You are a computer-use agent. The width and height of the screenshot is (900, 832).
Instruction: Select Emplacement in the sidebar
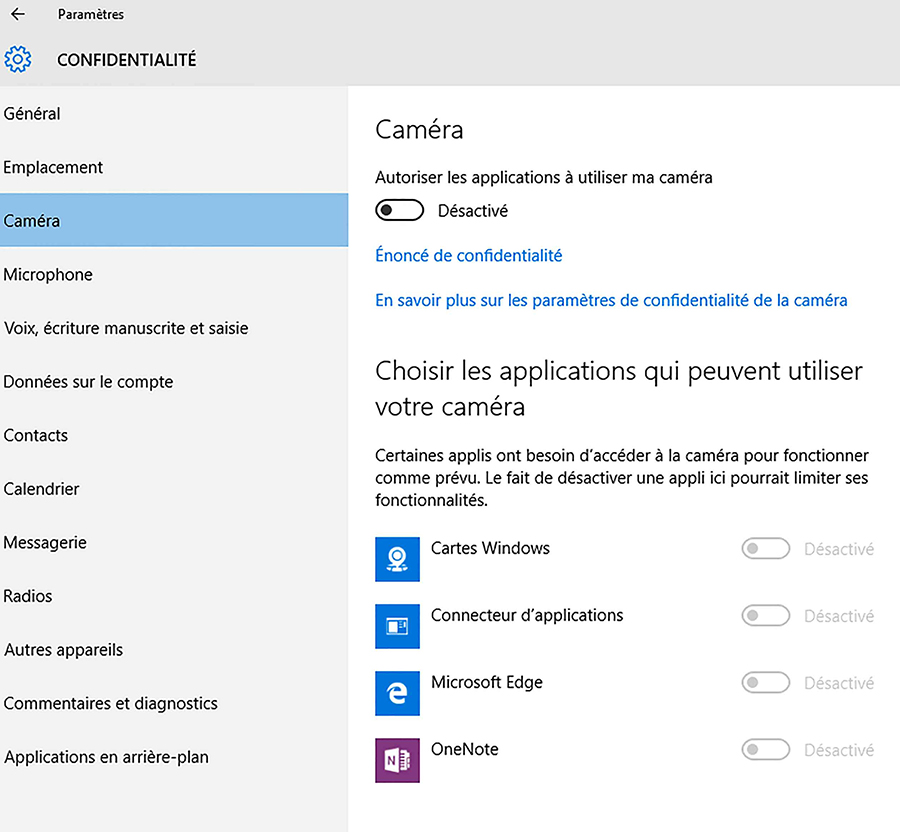(x=174, y=167)
